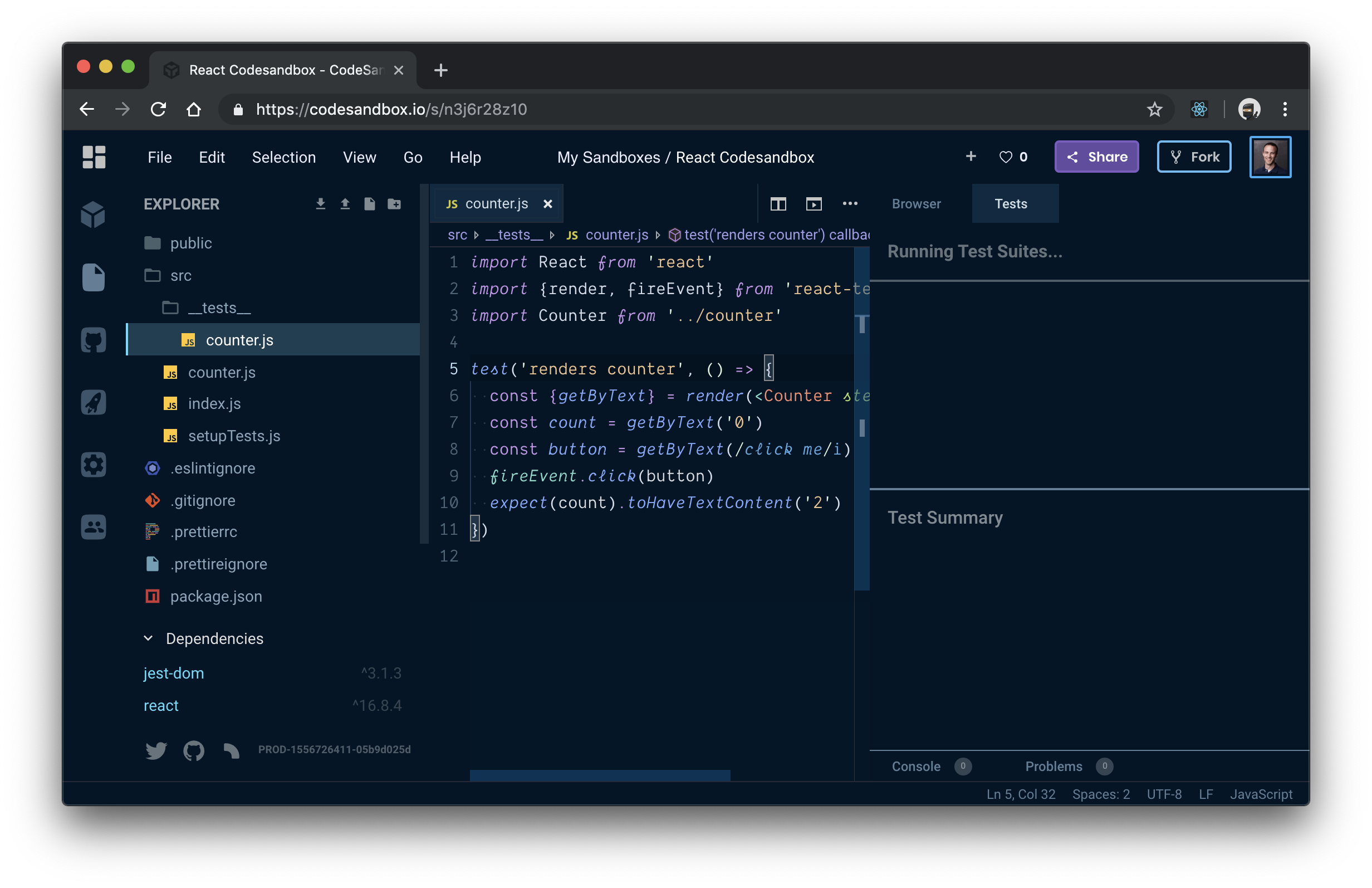Collapse the src folder
Image resolution: width=1372 pixels, height=888 pixels.
click(x=180, y=276)
